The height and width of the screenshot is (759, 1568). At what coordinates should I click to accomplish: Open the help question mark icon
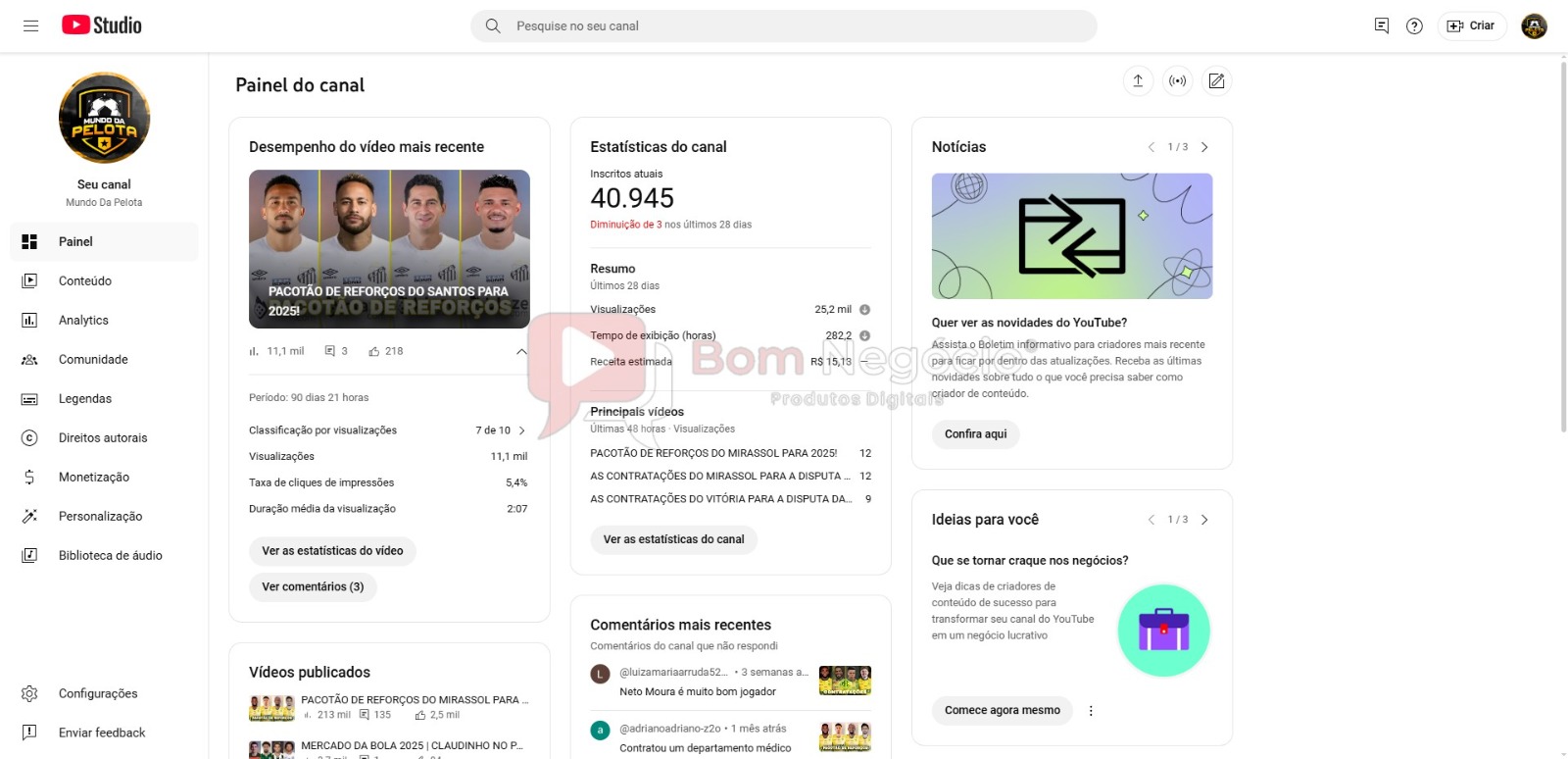point(1414,25)
